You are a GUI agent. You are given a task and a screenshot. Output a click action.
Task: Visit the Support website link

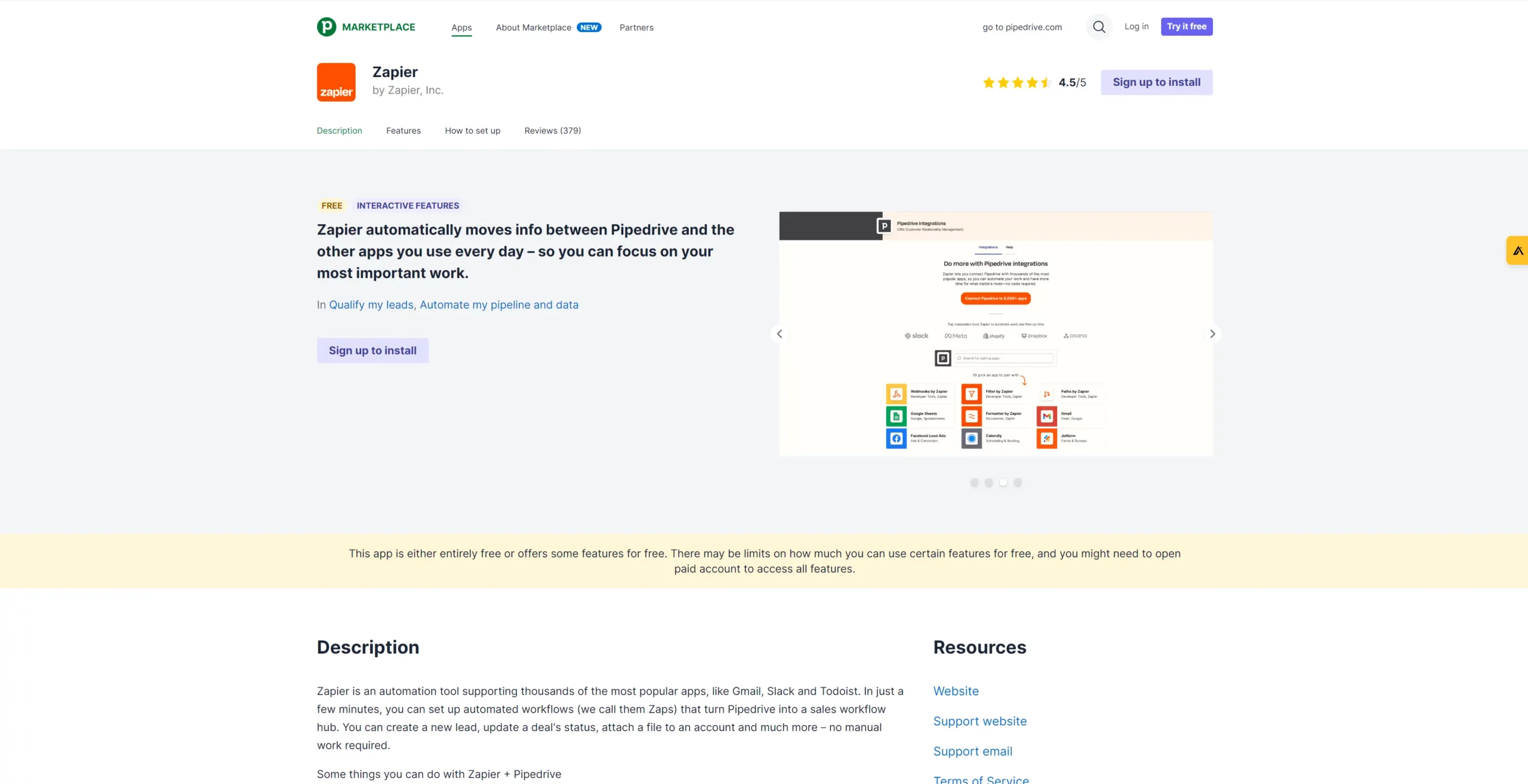979,721
